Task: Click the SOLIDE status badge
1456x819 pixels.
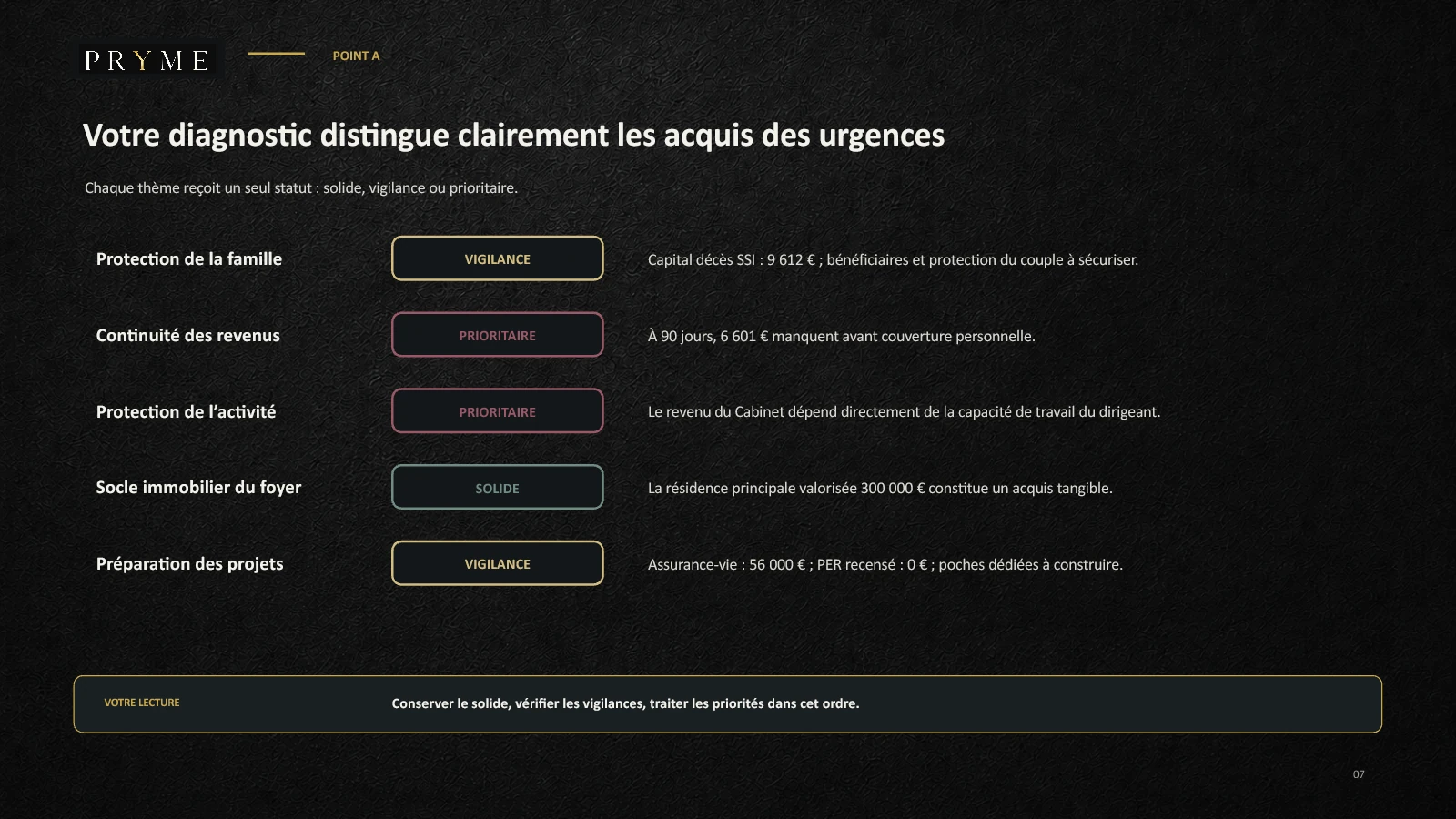Action: 498,488
